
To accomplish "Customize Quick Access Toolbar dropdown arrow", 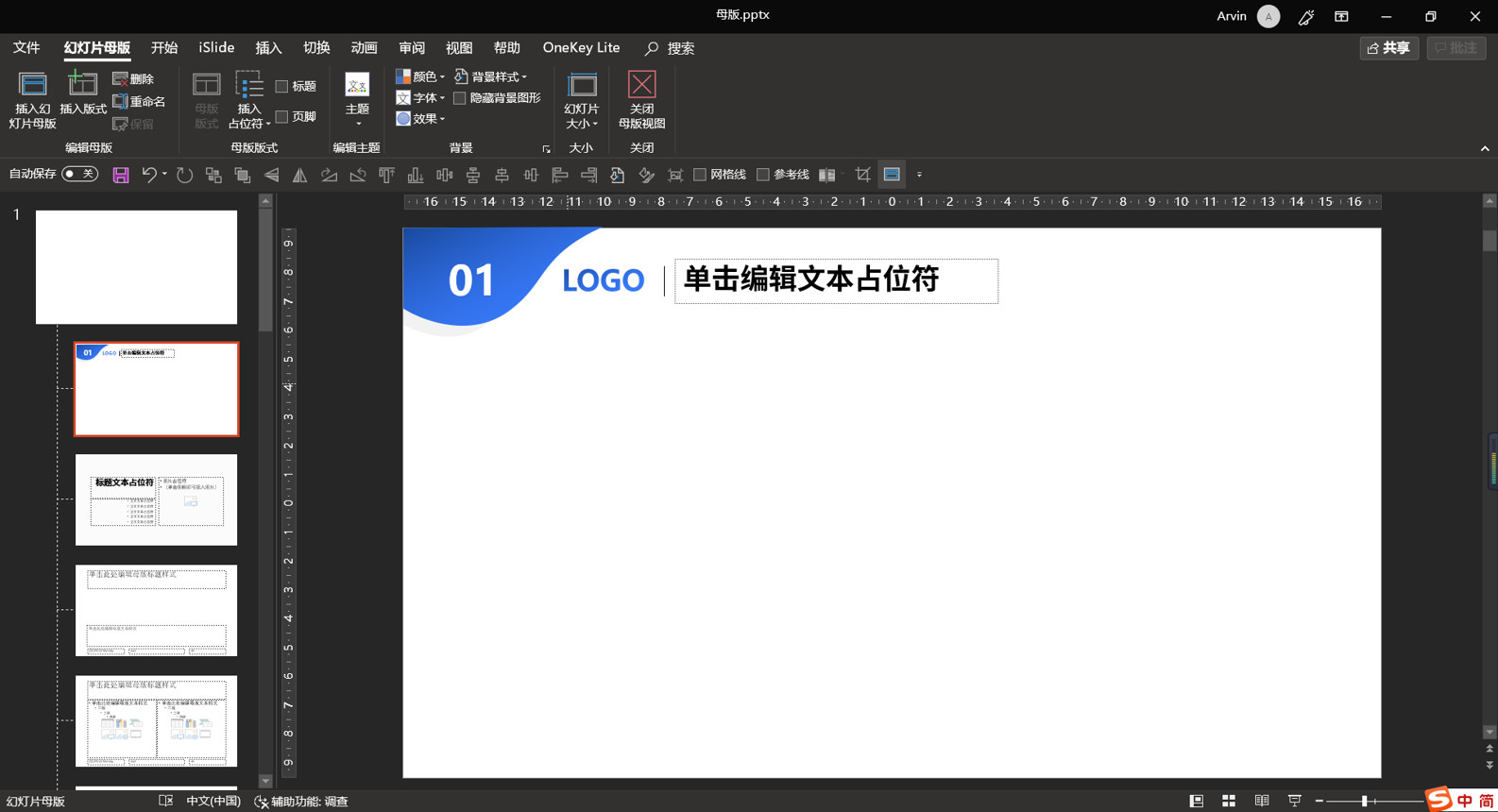I will [x=919, y=175].
